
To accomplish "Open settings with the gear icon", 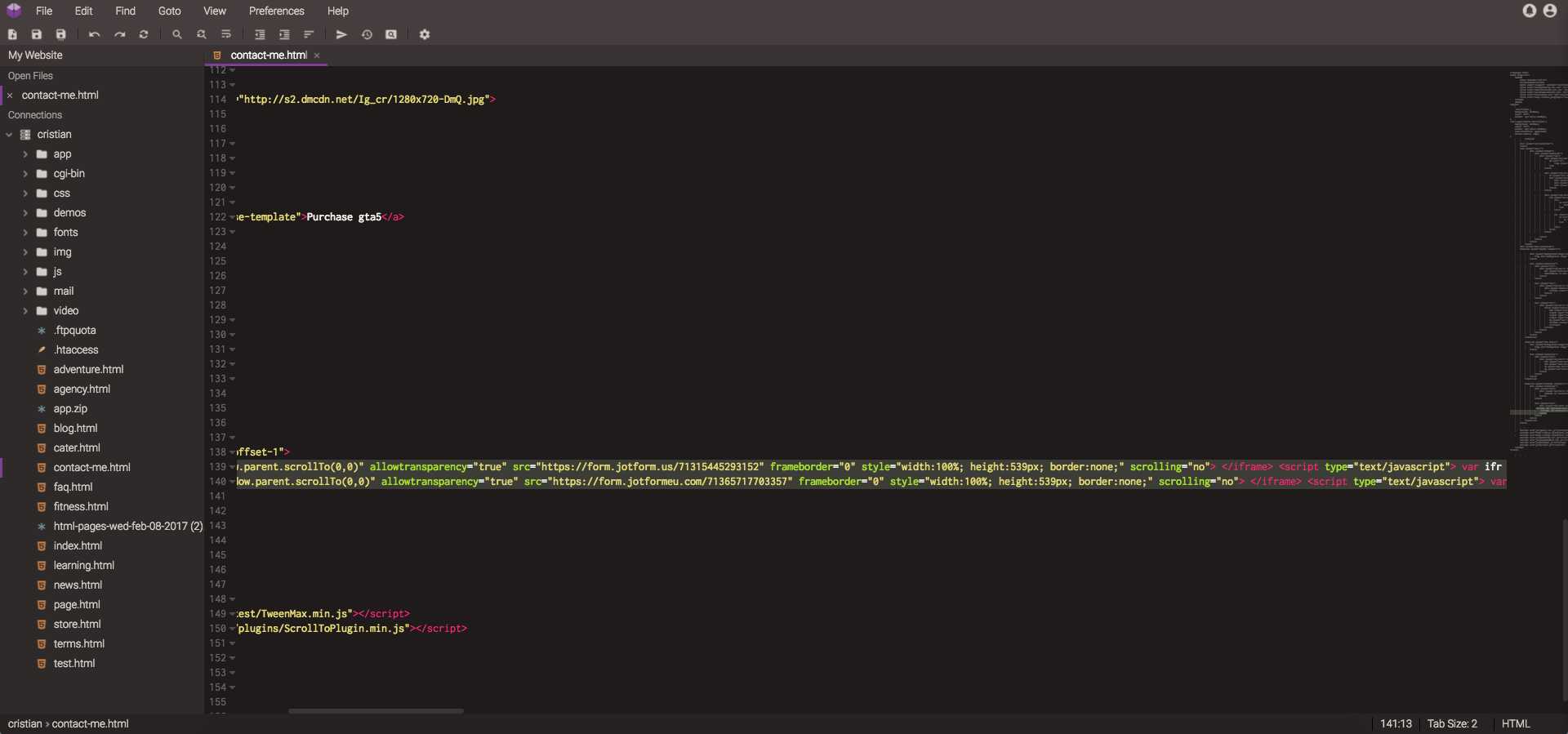I will point(425,34).
